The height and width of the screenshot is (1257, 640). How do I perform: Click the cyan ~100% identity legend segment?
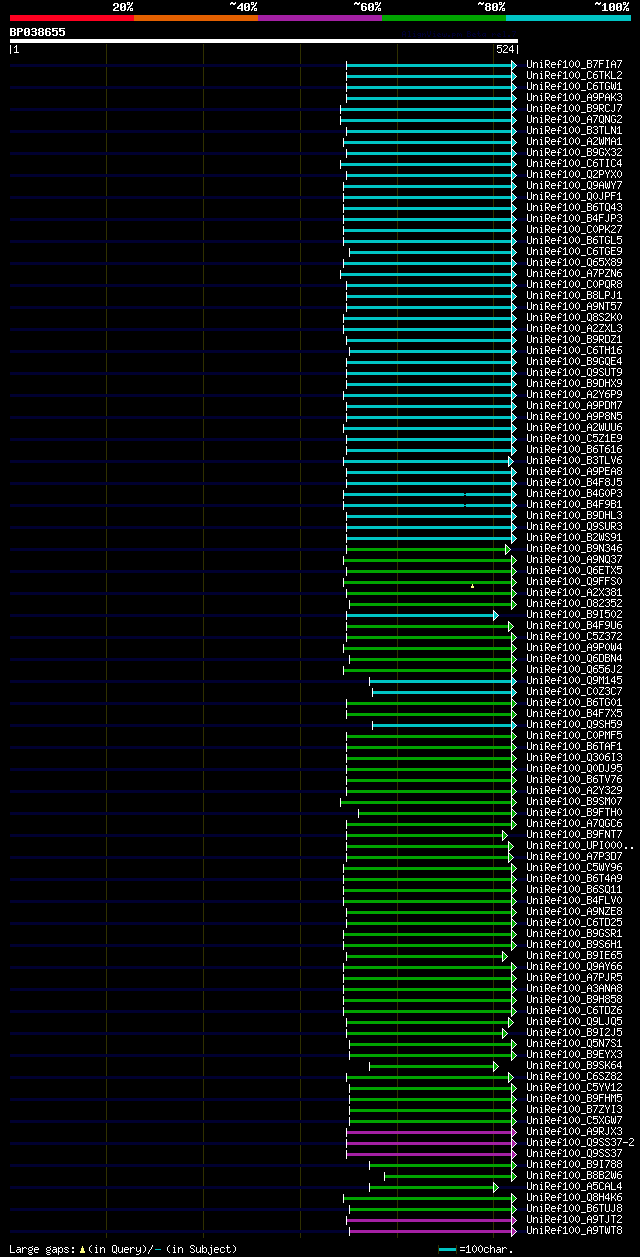click(568, 17)
